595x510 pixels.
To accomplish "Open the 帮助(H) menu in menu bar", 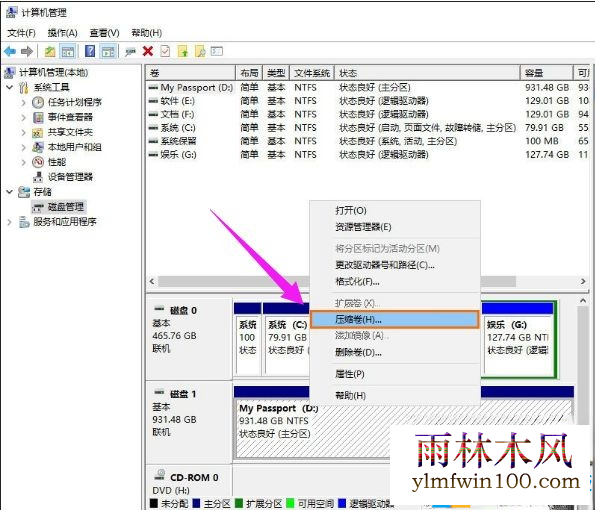I will (146, 33).
